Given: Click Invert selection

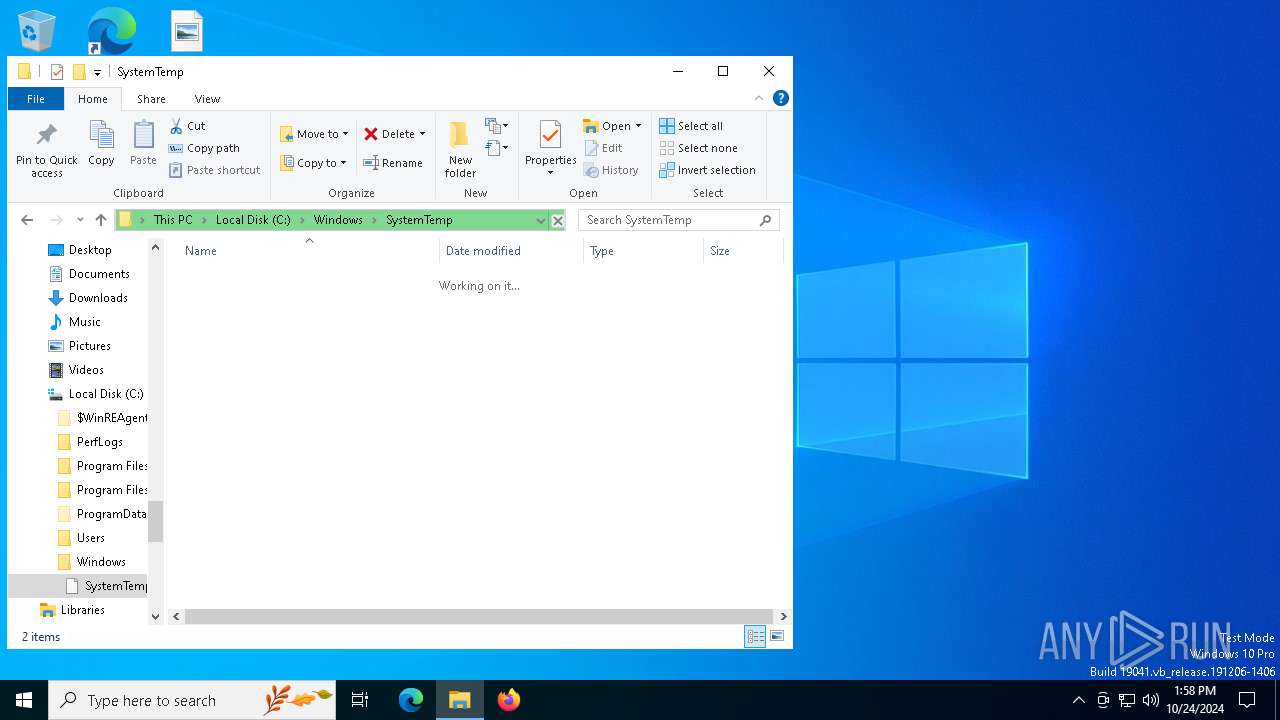Looking at the screenshot, I should click(x=707, y=170).
